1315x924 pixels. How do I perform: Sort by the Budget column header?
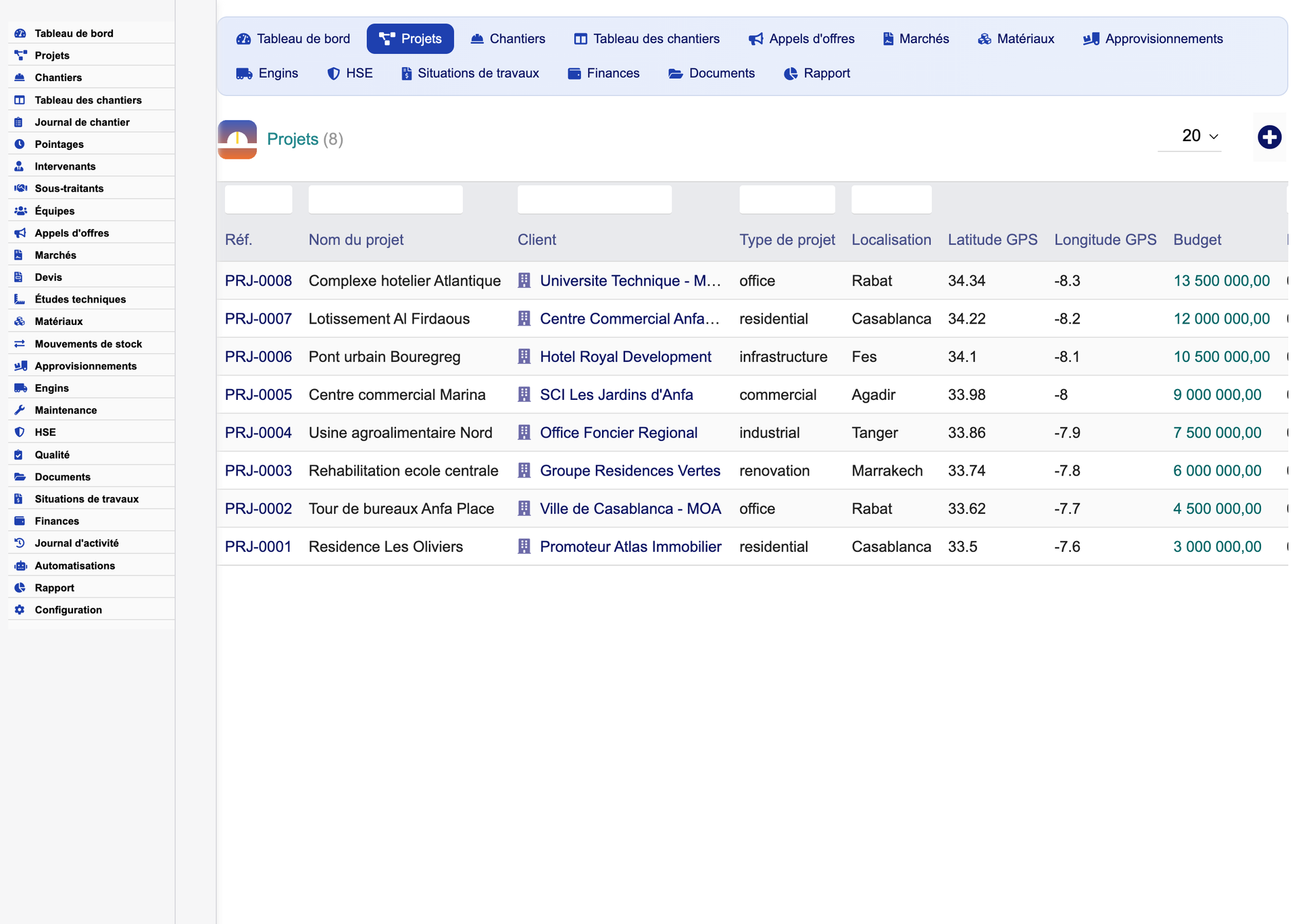[x=1197, y=240]
